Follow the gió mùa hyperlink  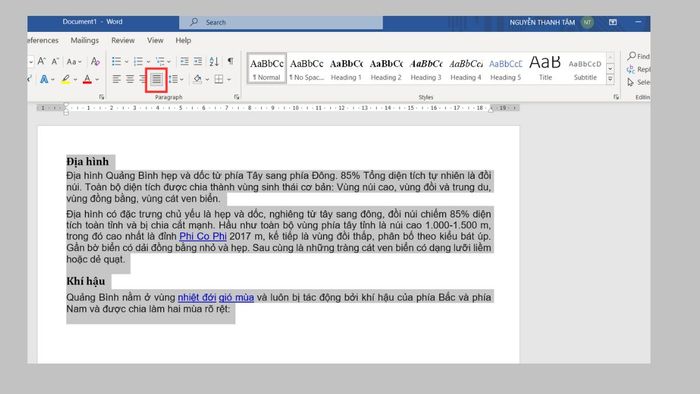click(236, 297)
